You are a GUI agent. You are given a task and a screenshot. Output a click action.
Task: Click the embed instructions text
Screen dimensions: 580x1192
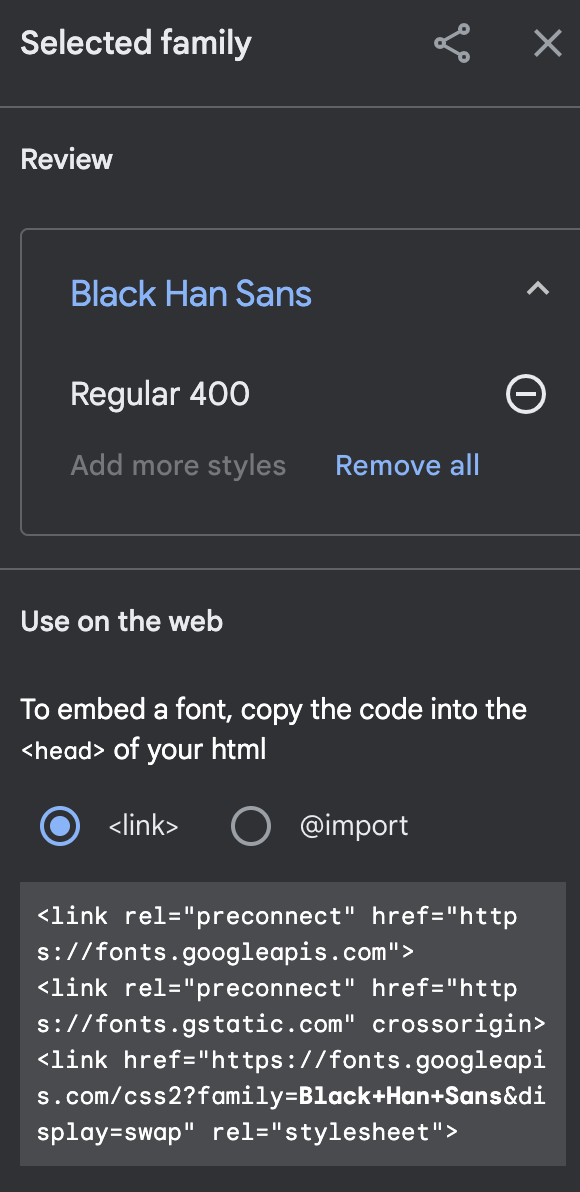(x=274, y=730)
